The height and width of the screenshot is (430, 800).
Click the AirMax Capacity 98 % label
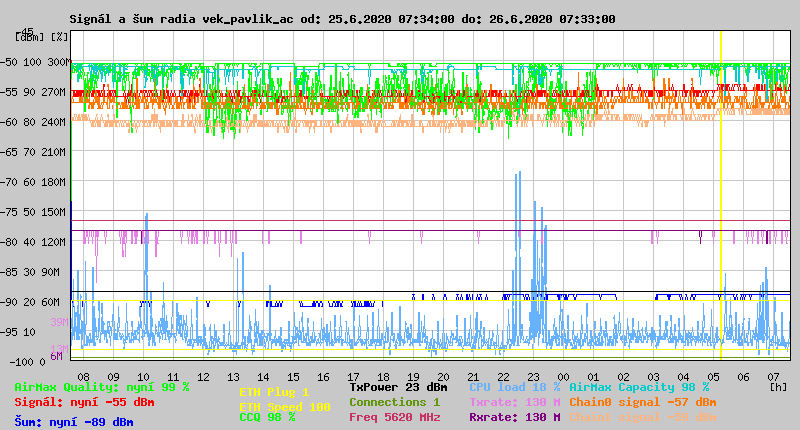639,387
